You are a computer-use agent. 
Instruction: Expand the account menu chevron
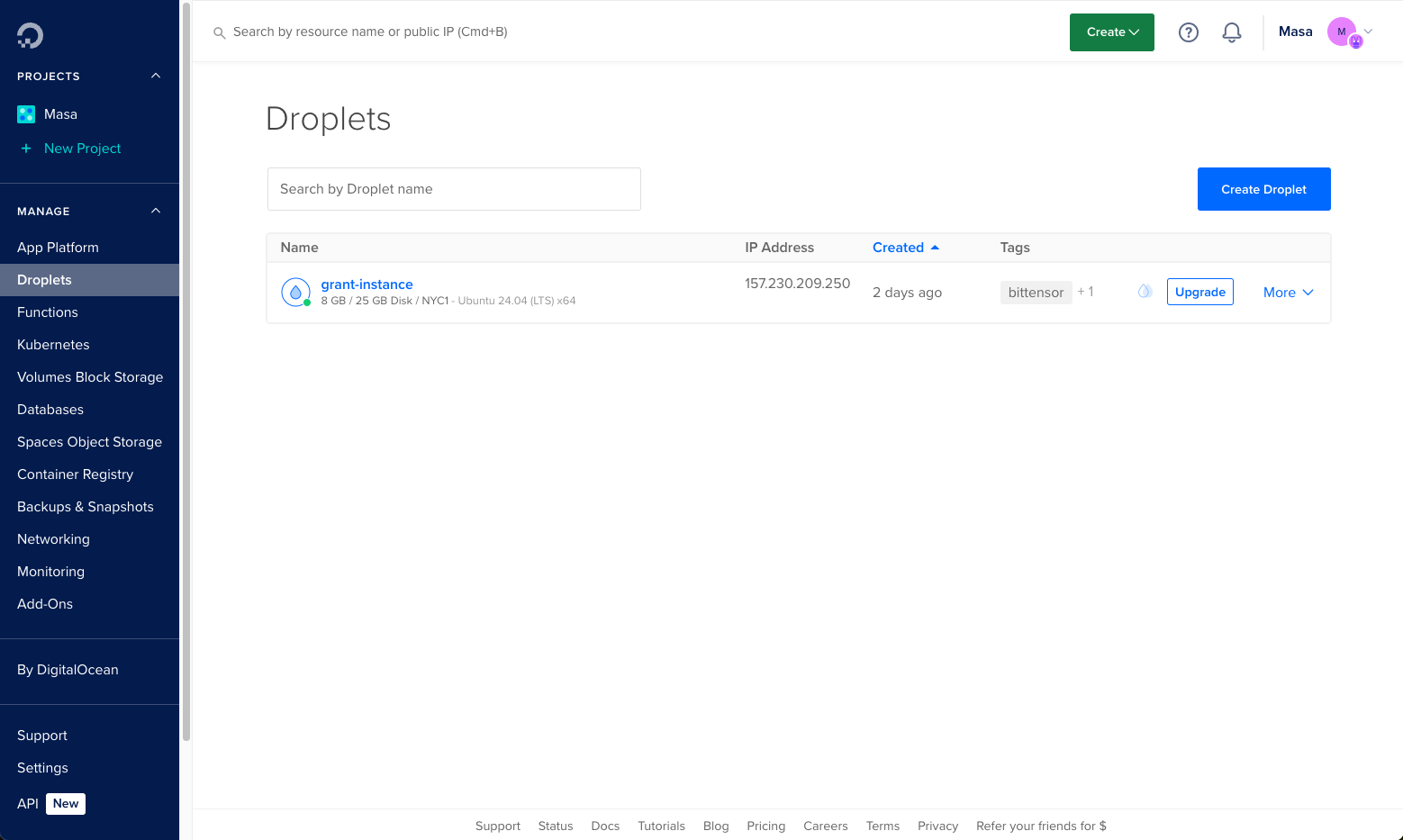tap(1368, 32)
